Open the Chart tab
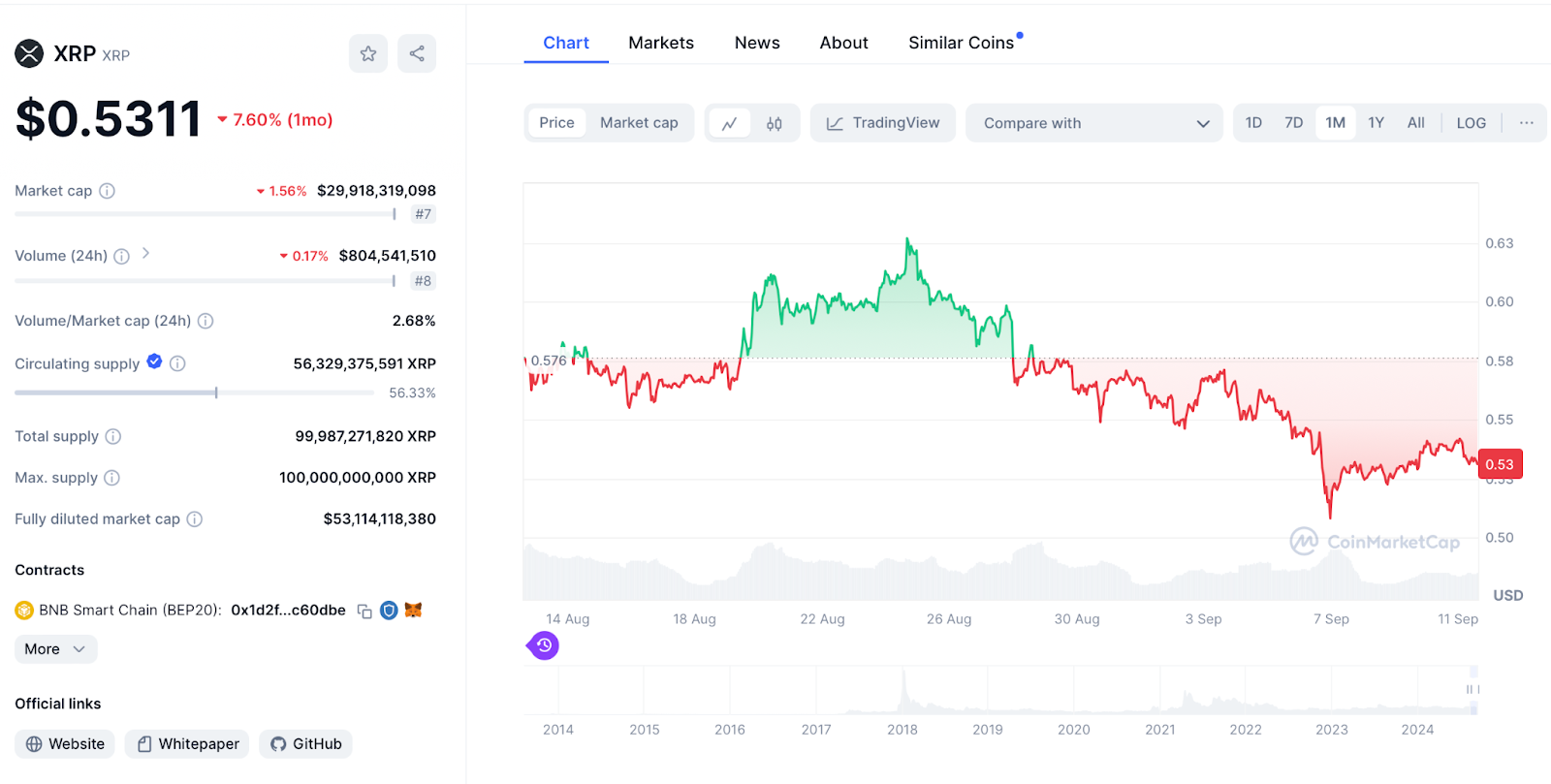Image resolution: width=1551 pixels, height=784 pixels. [566, 43]
